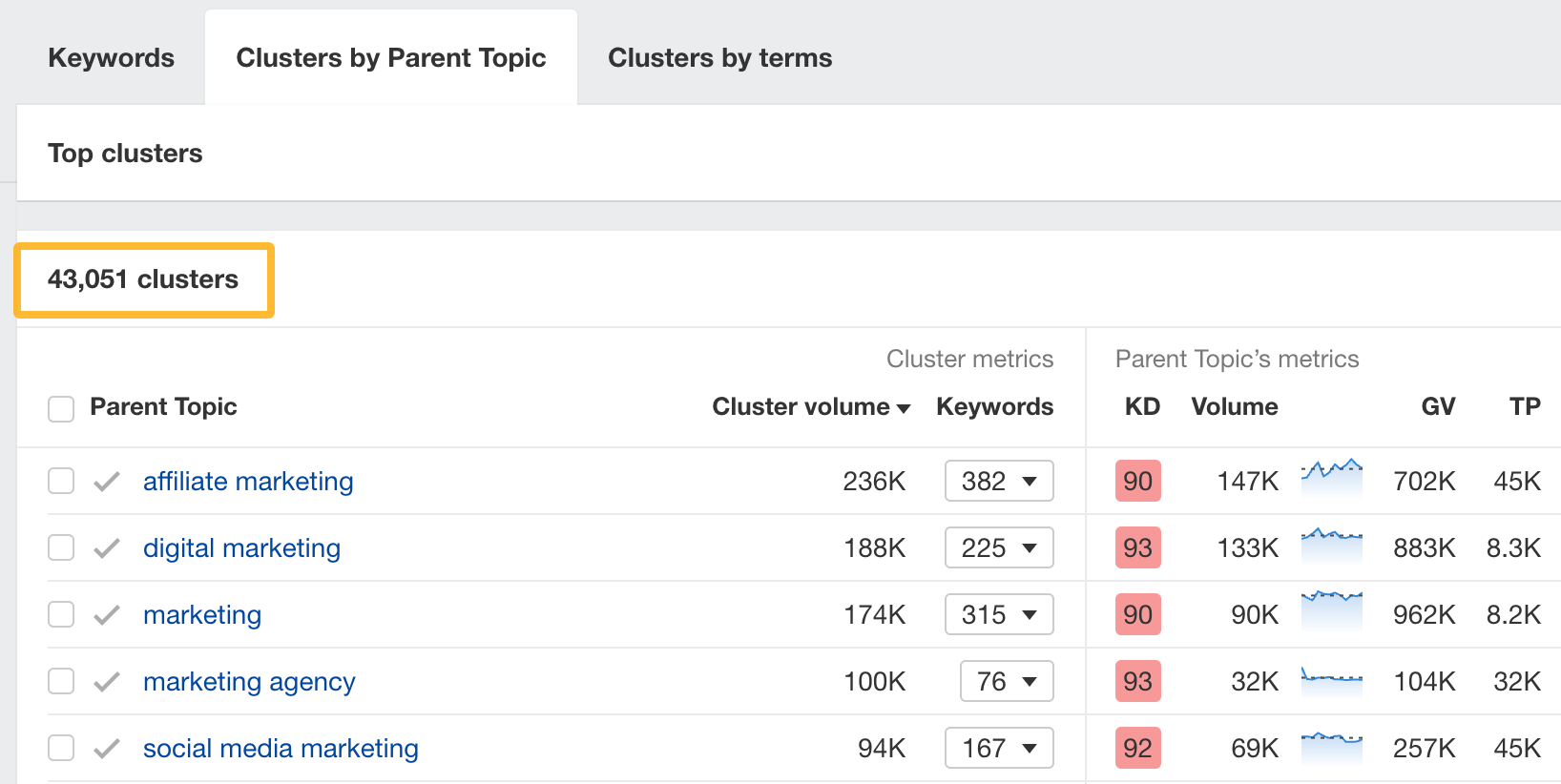This screenshot has width=1561, height=784.
Task: Switch to the Keywords tab
Action: (x=111, y=58)
